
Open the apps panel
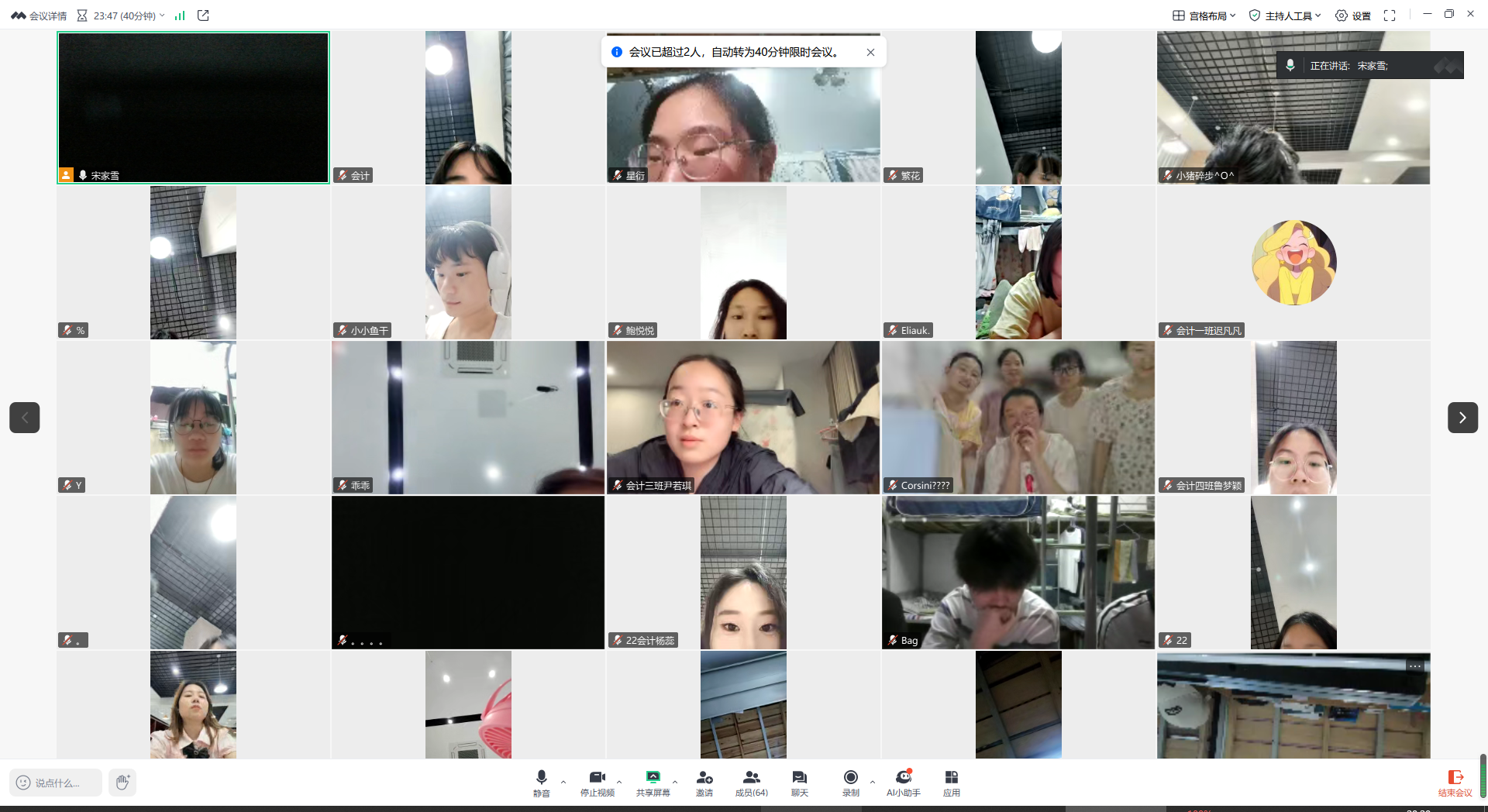pyautogui.click(x=951, y=782)
